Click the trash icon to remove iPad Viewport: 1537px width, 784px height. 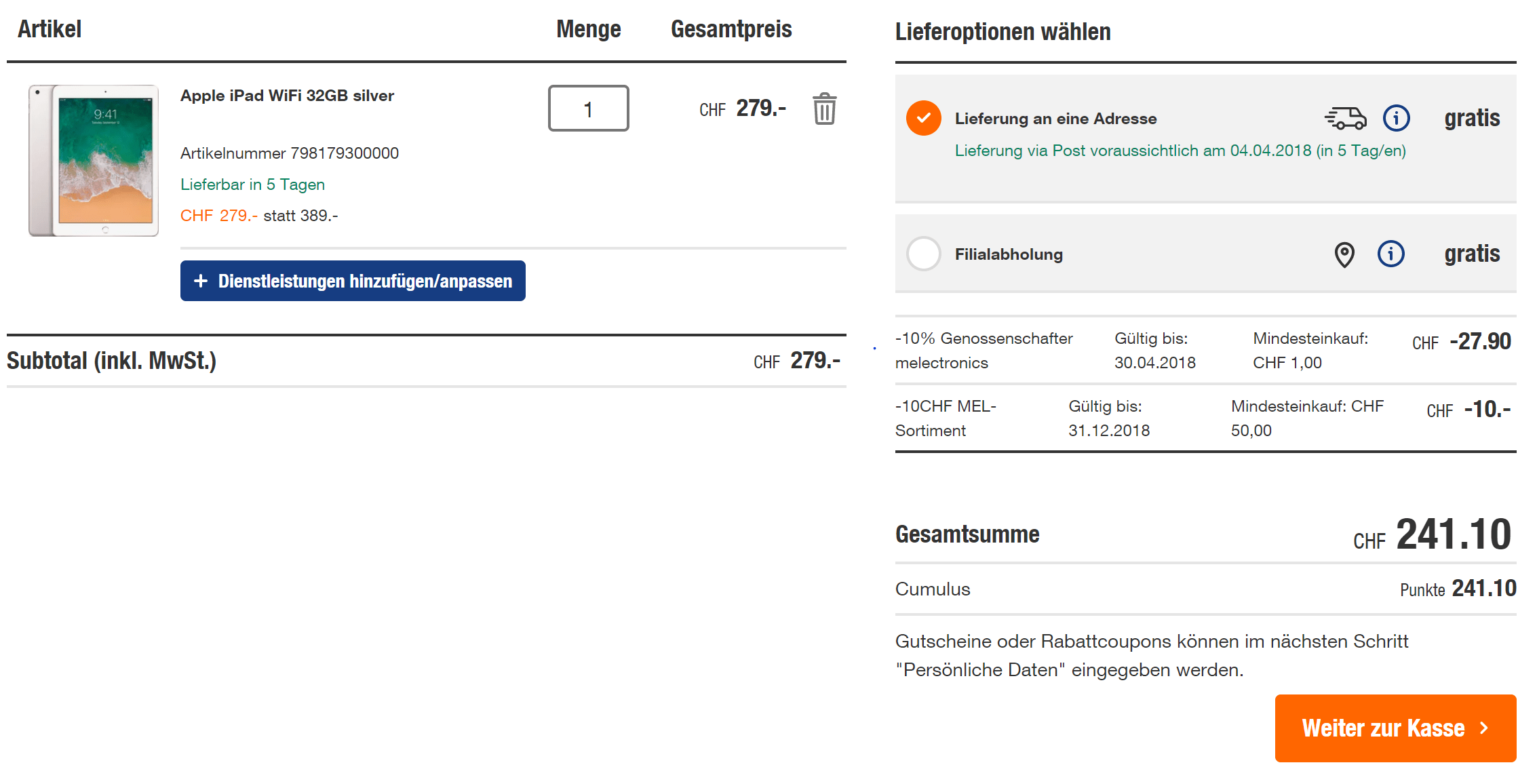pyautogui.click(x=824, y=109)
